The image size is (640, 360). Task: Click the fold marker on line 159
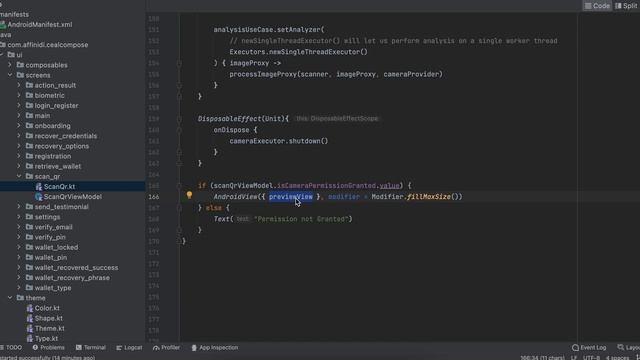click(179, 119)
